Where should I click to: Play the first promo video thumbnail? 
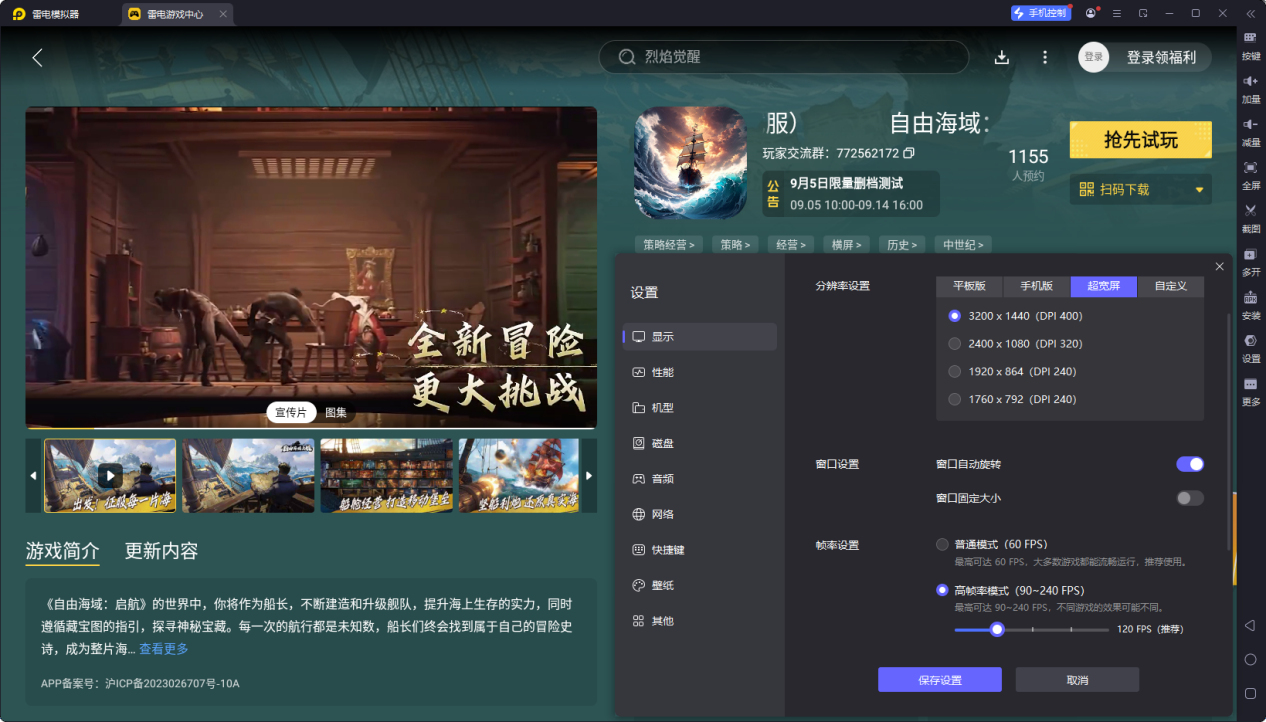coord(110,476)
